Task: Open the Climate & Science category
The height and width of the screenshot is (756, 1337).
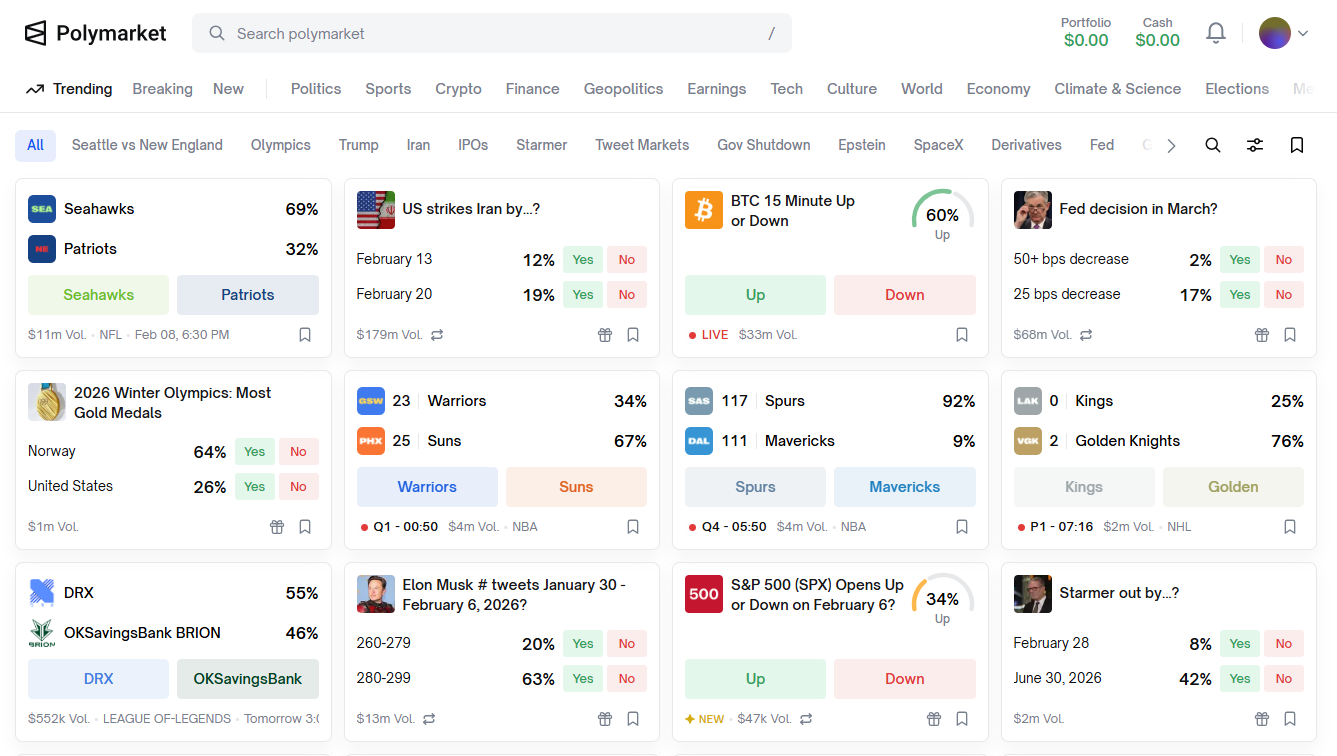Action: tap(1118, 89)
